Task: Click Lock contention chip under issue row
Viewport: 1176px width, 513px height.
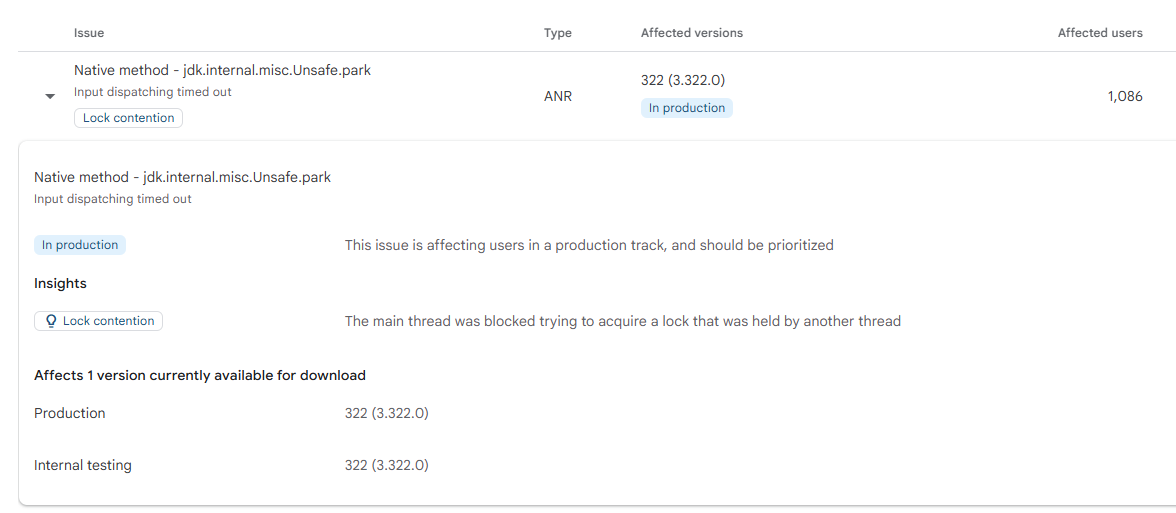Action: pos(128,118)
